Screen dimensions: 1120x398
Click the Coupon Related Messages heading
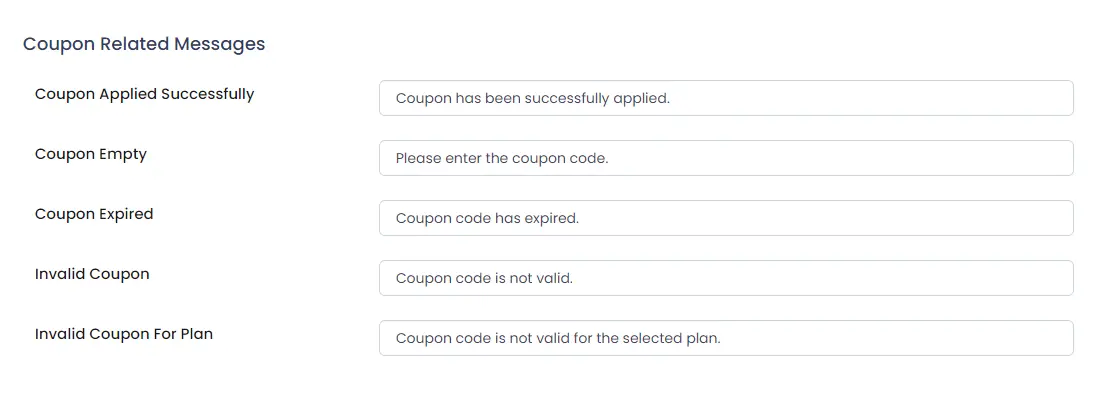point(144,44)
